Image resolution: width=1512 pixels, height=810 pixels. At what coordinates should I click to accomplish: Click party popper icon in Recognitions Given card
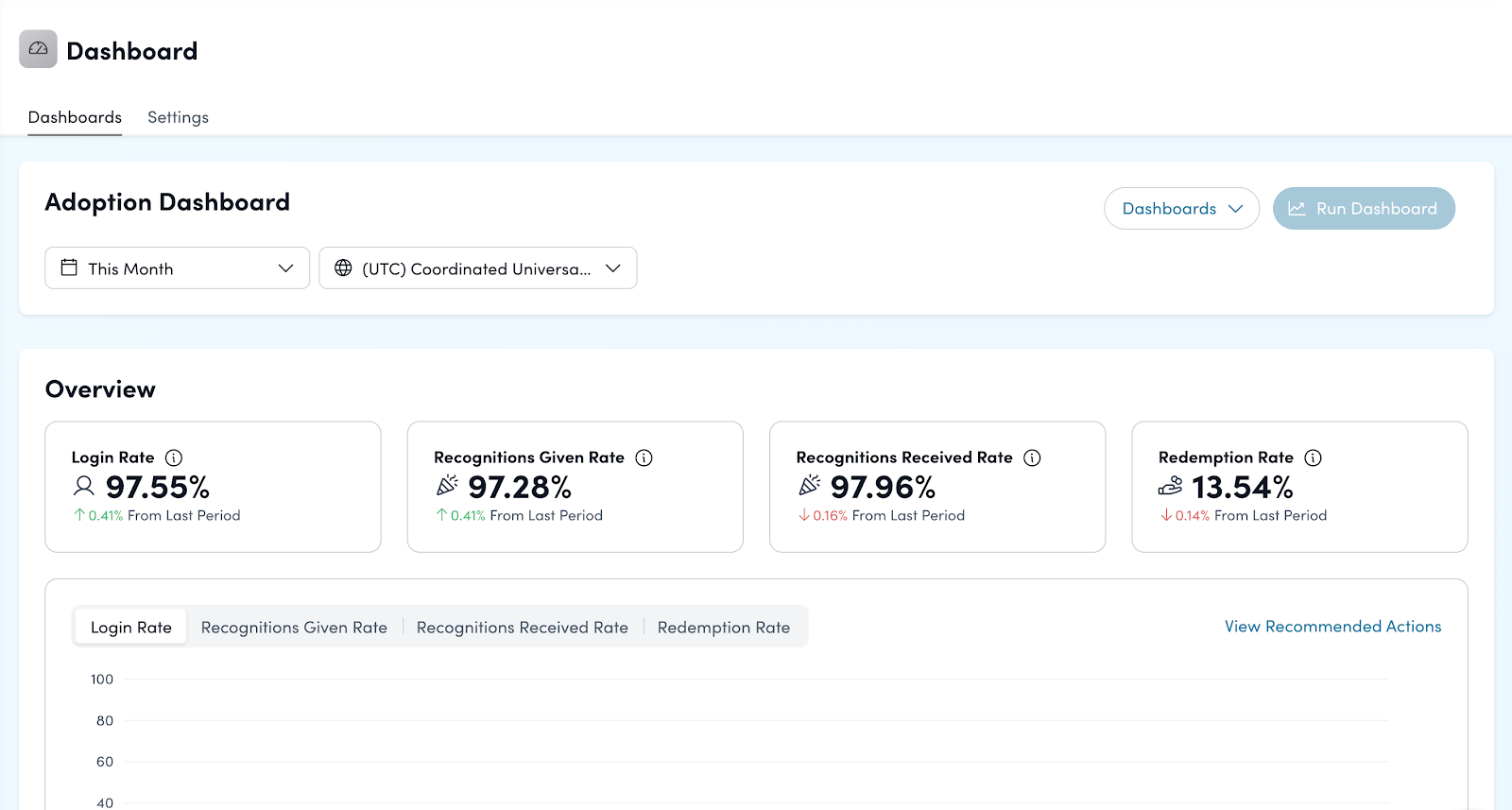click(x=447, y=487)
